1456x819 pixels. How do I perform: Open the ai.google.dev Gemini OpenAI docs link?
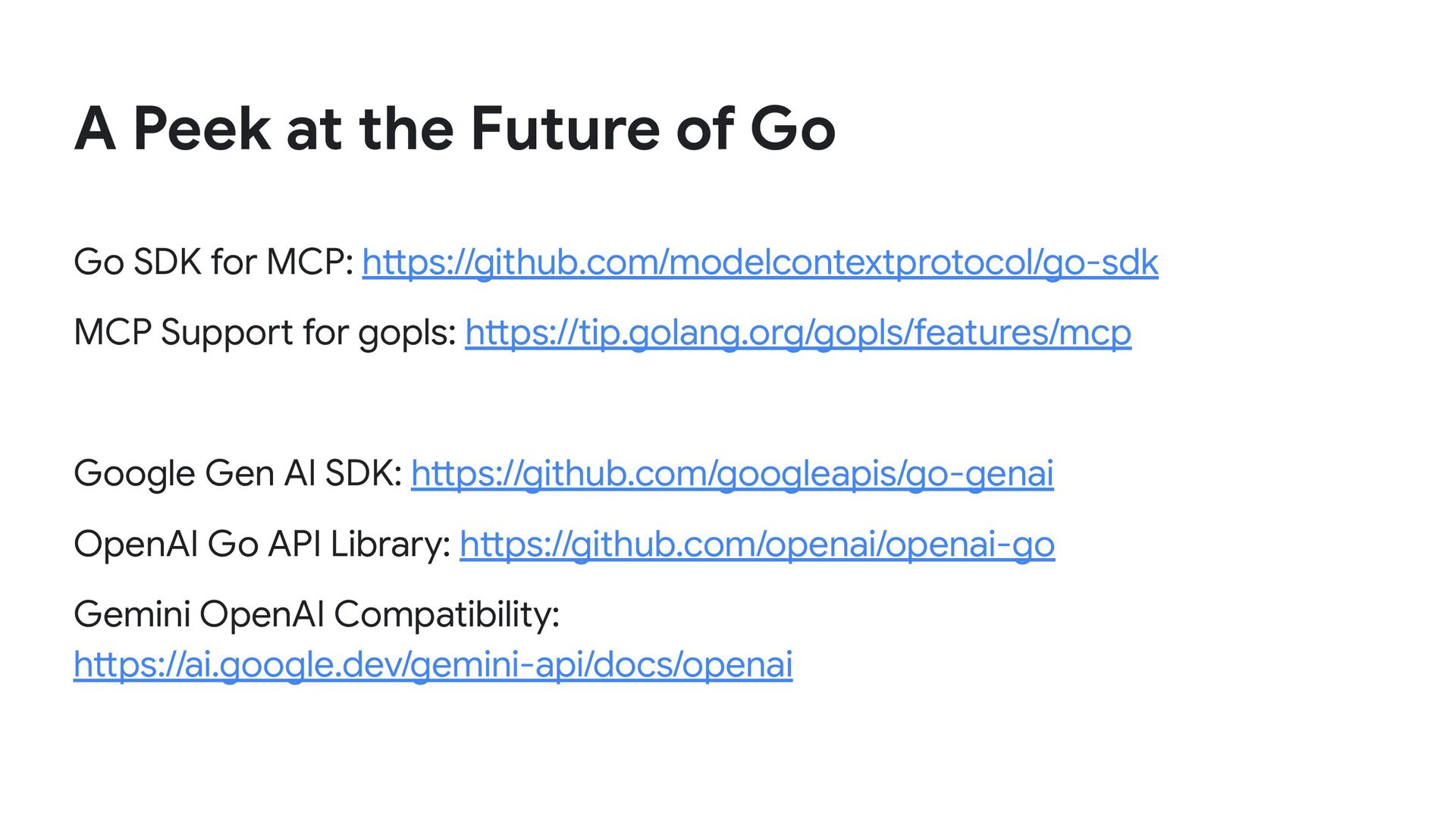pyautogui.click(x=433, y=665)
